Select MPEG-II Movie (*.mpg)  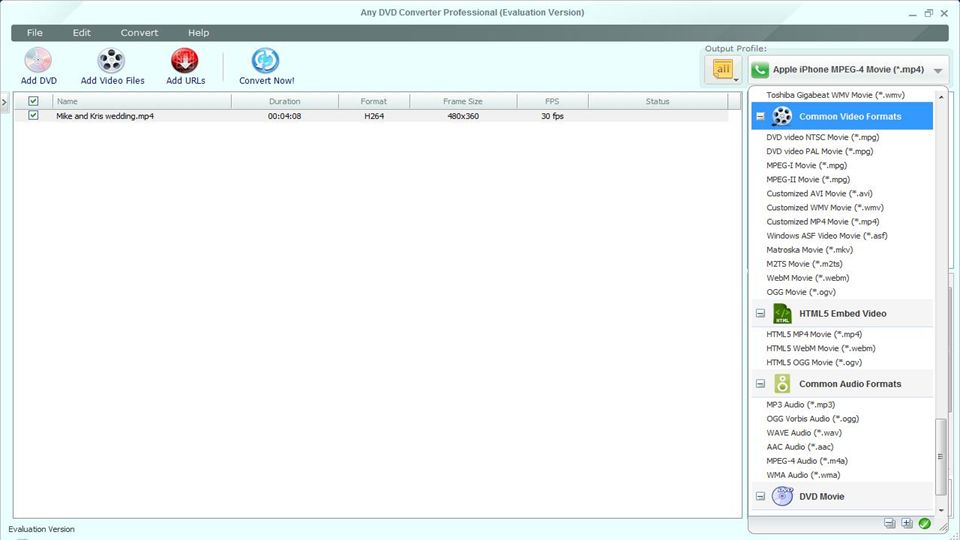point(808,179)
